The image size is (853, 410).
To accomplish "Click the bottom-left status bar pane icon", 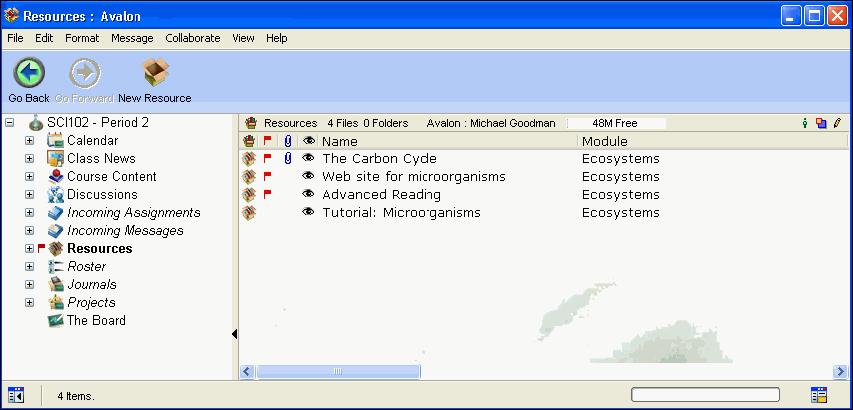I will coord(15,396).
